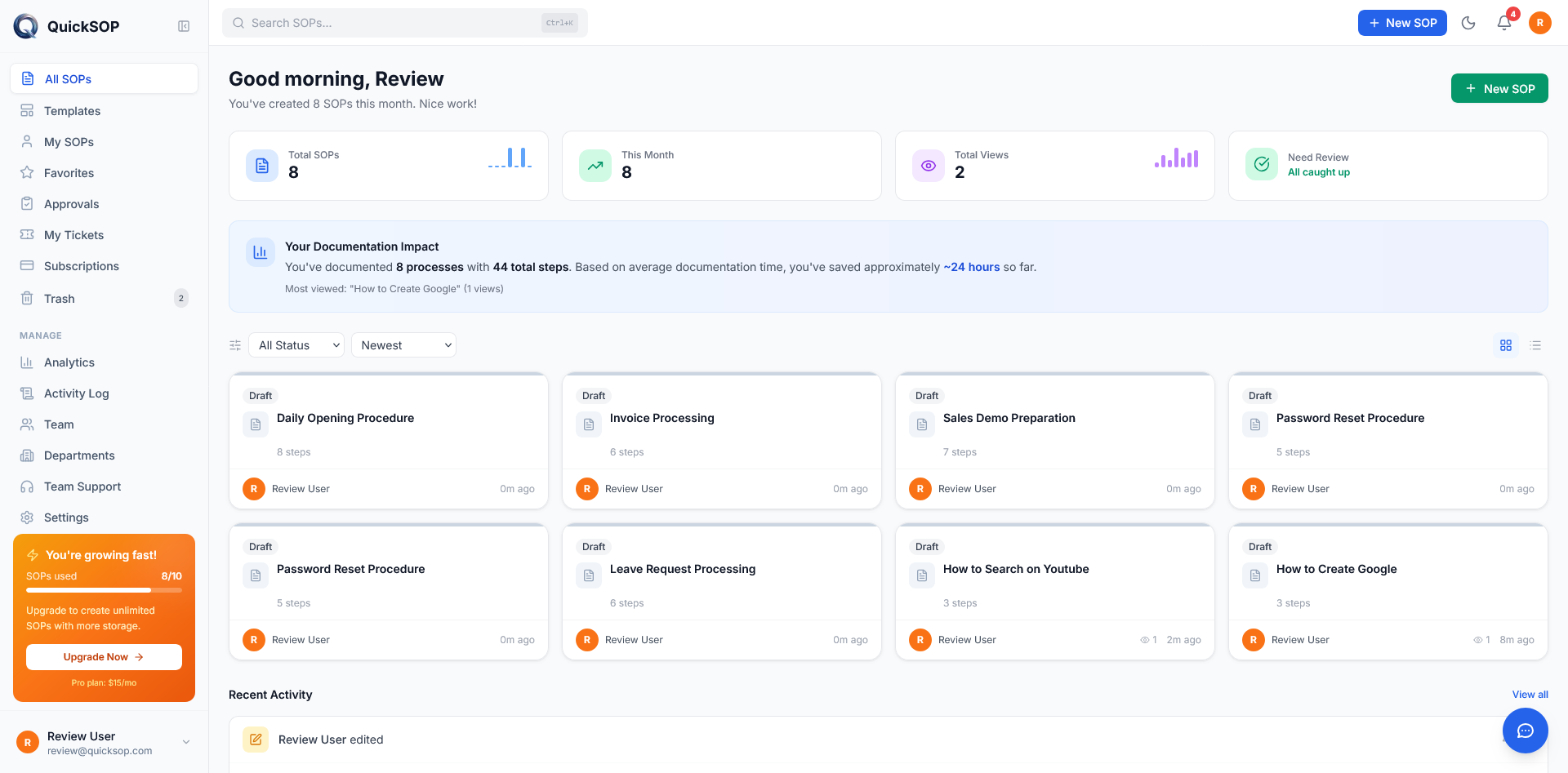
Task: Open user avatar menu in top bar
Action: [1540, 23]
